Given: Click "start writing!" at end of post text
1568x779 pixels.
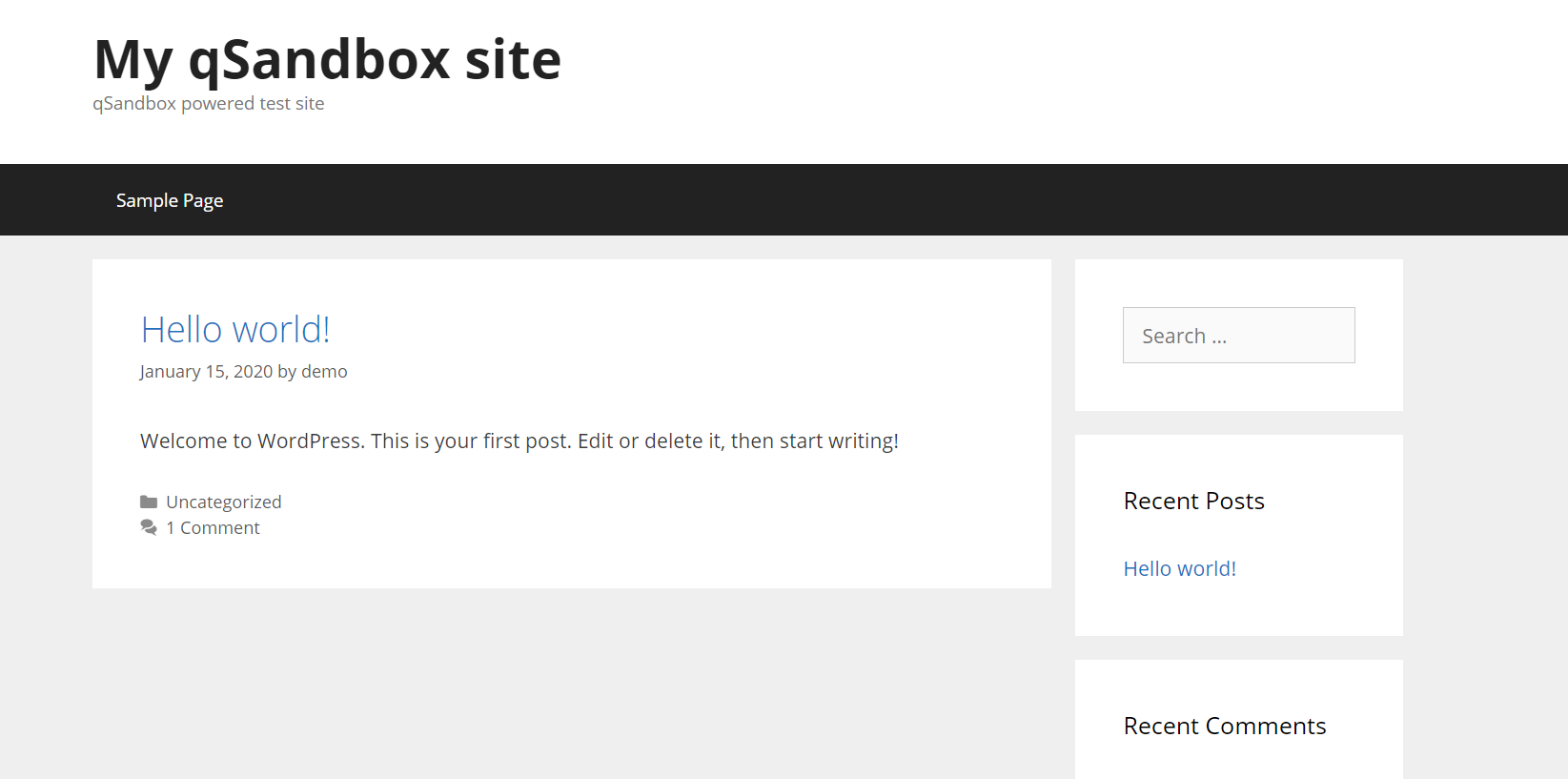Looking at the screenshot, I should tap(839, 441).
